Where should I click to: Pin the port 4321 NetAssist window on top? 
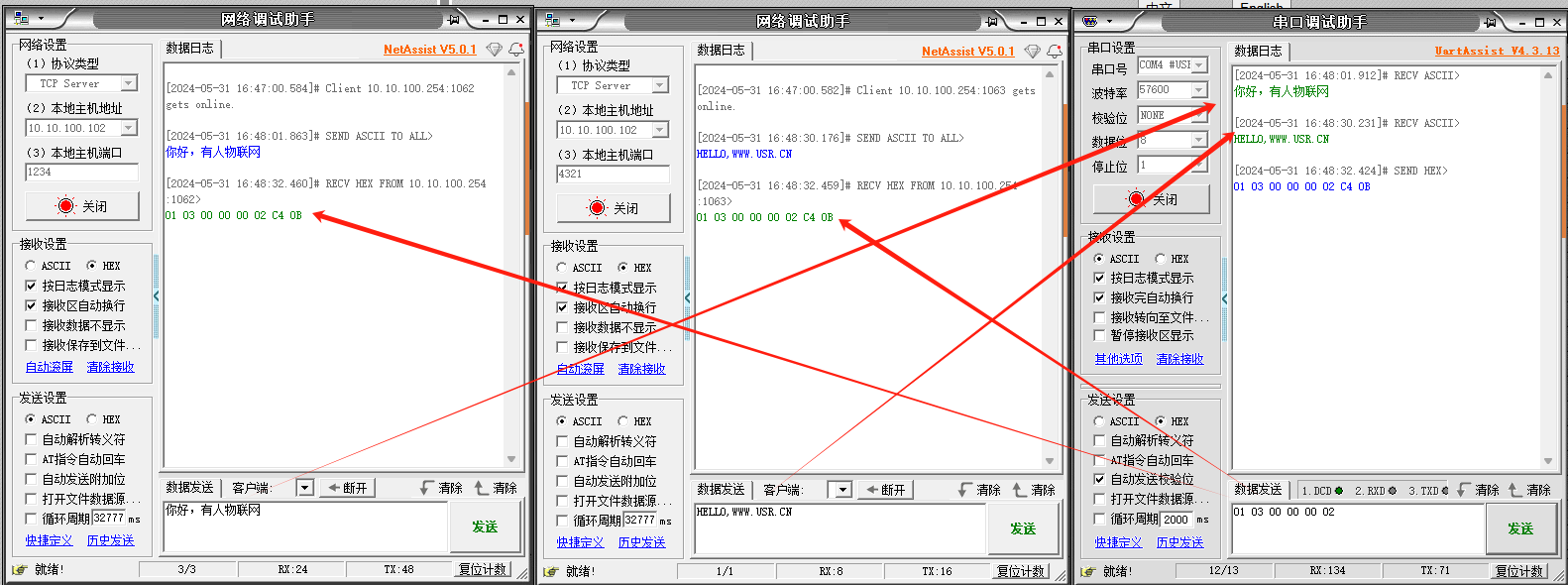[x=992, y=21]
